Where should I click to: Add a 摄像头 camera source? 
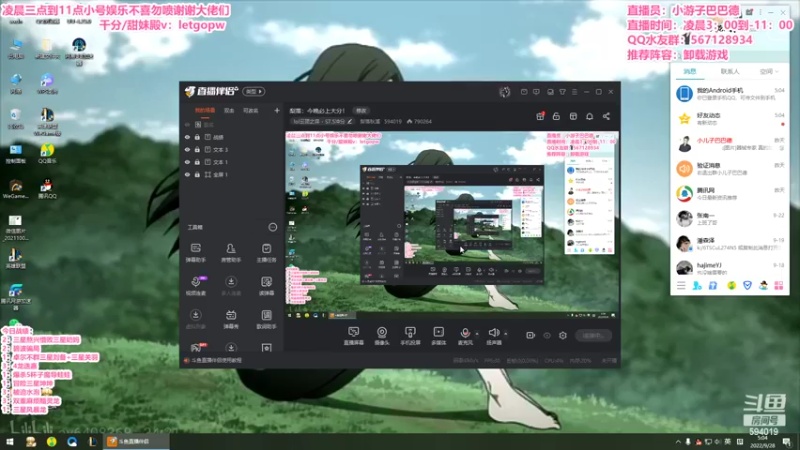(382, 336)
